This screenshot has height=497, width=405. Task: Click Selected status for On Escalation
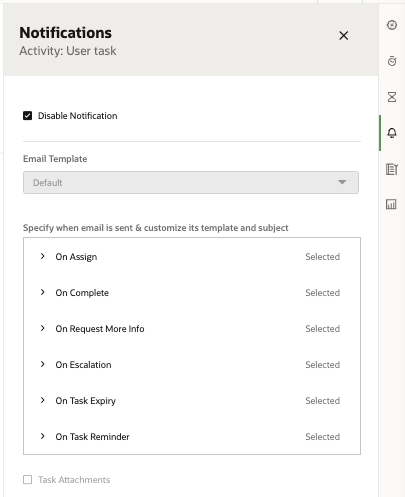[323, 365]
